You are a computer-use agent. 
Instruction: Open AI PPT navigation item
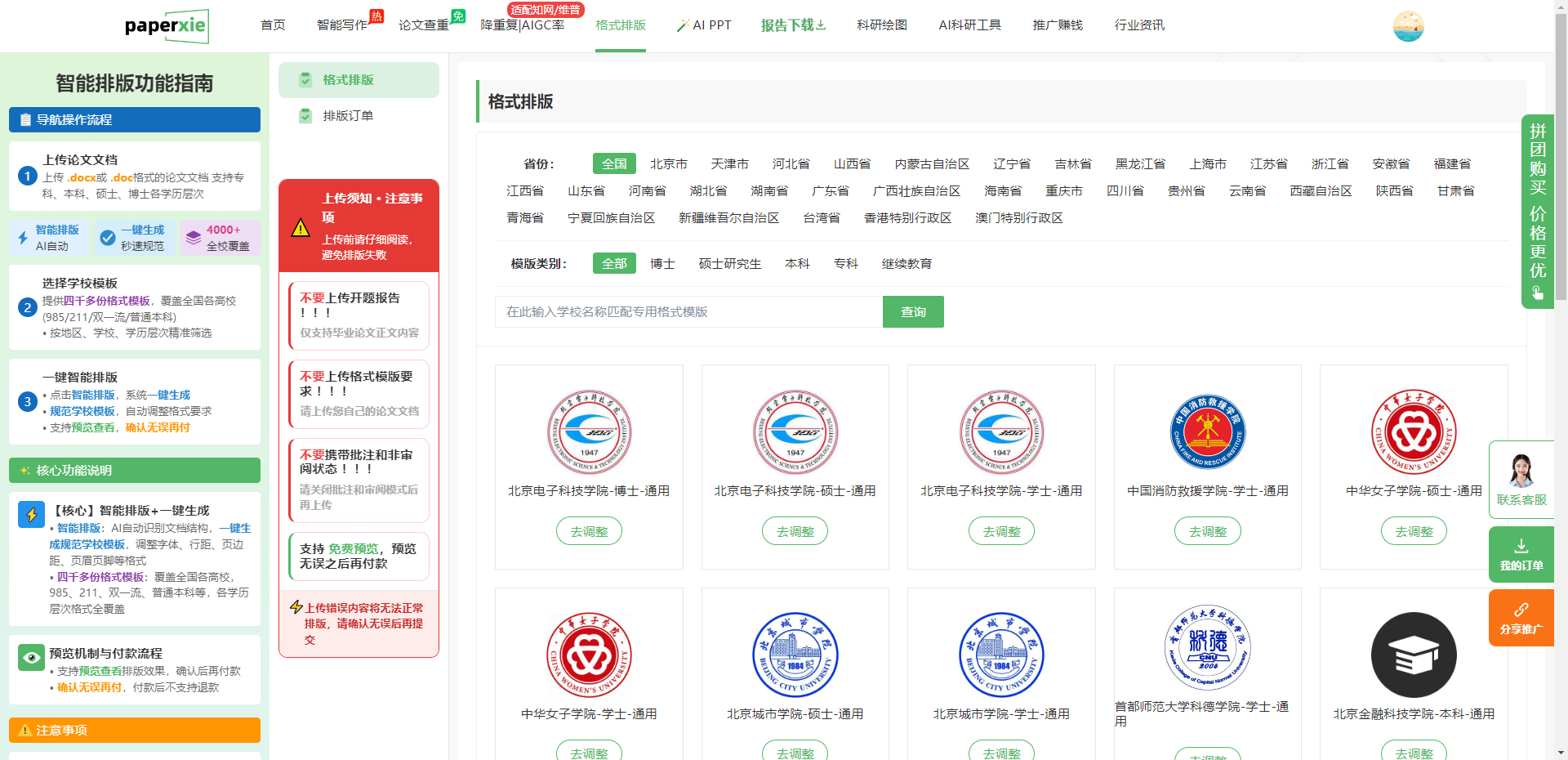click(703, 25)
